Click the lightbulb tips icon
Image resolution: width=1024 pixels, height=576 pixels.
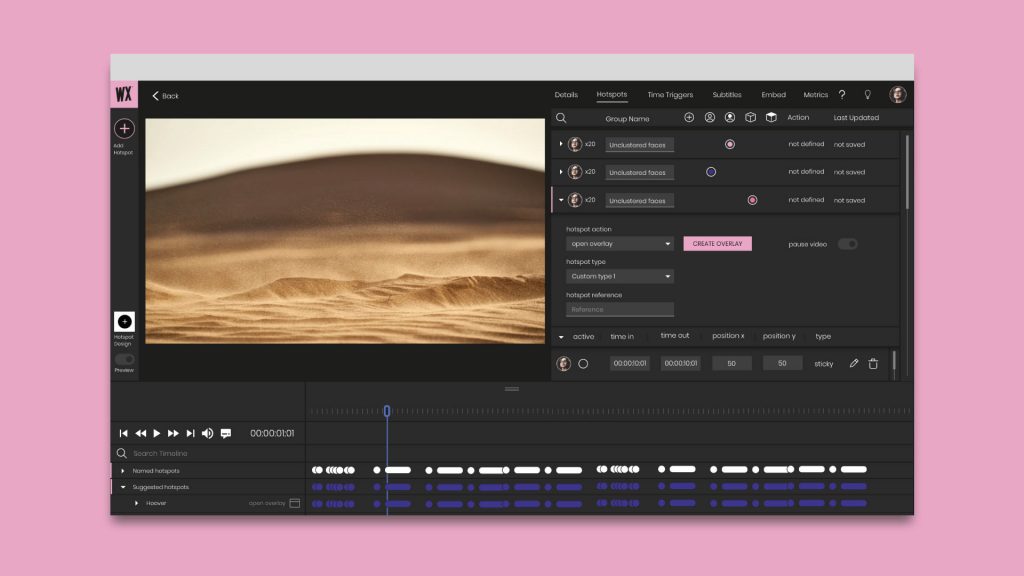(x=868, y=95)
